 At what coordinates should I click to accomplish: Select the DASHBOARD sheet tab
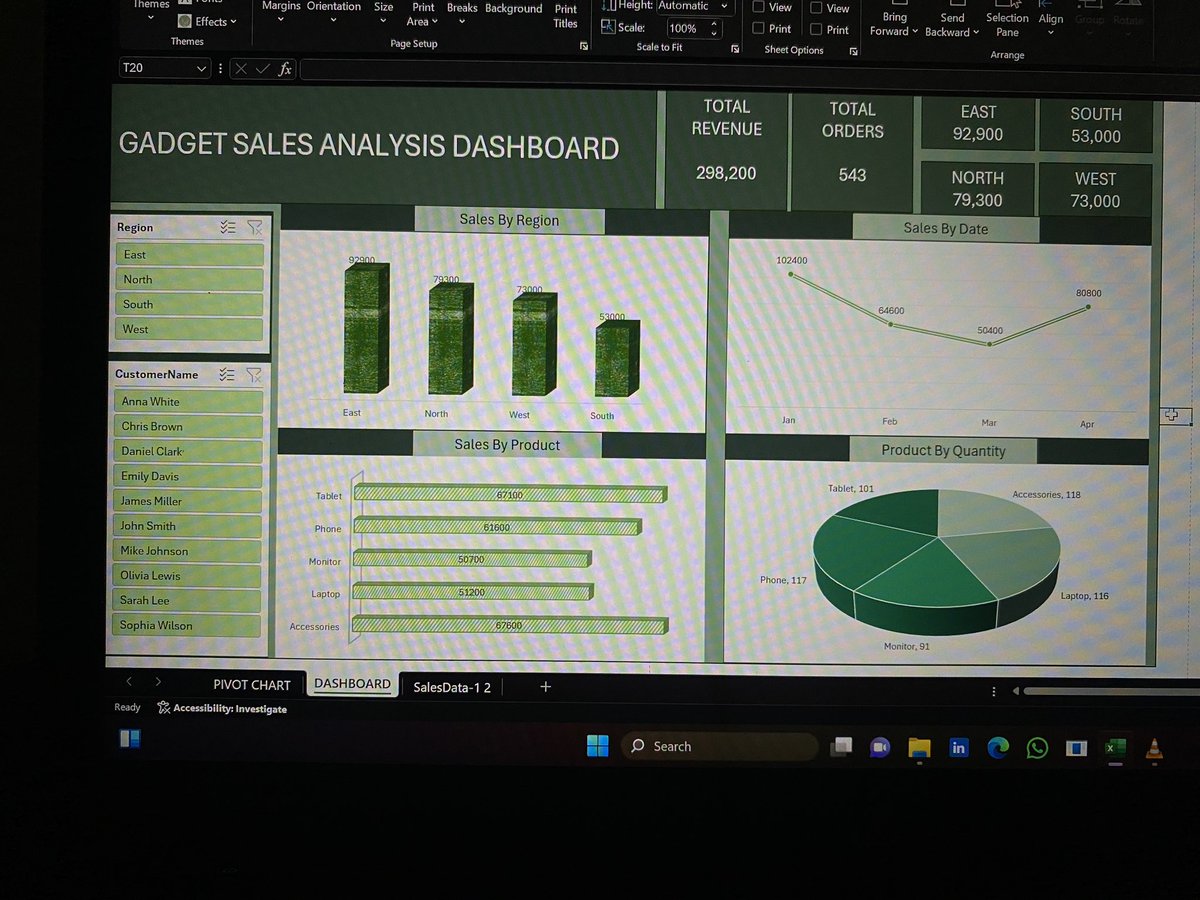pos(352,684)
